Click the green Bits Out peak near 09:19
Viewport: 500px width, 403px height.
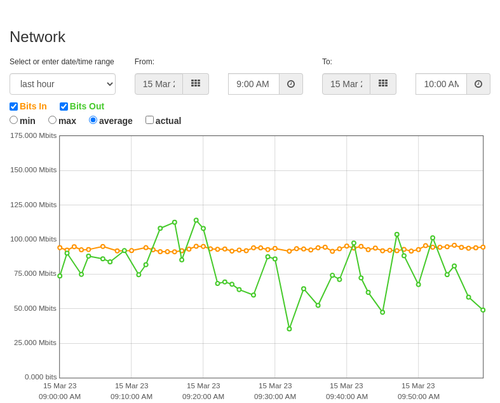point(196,220)
